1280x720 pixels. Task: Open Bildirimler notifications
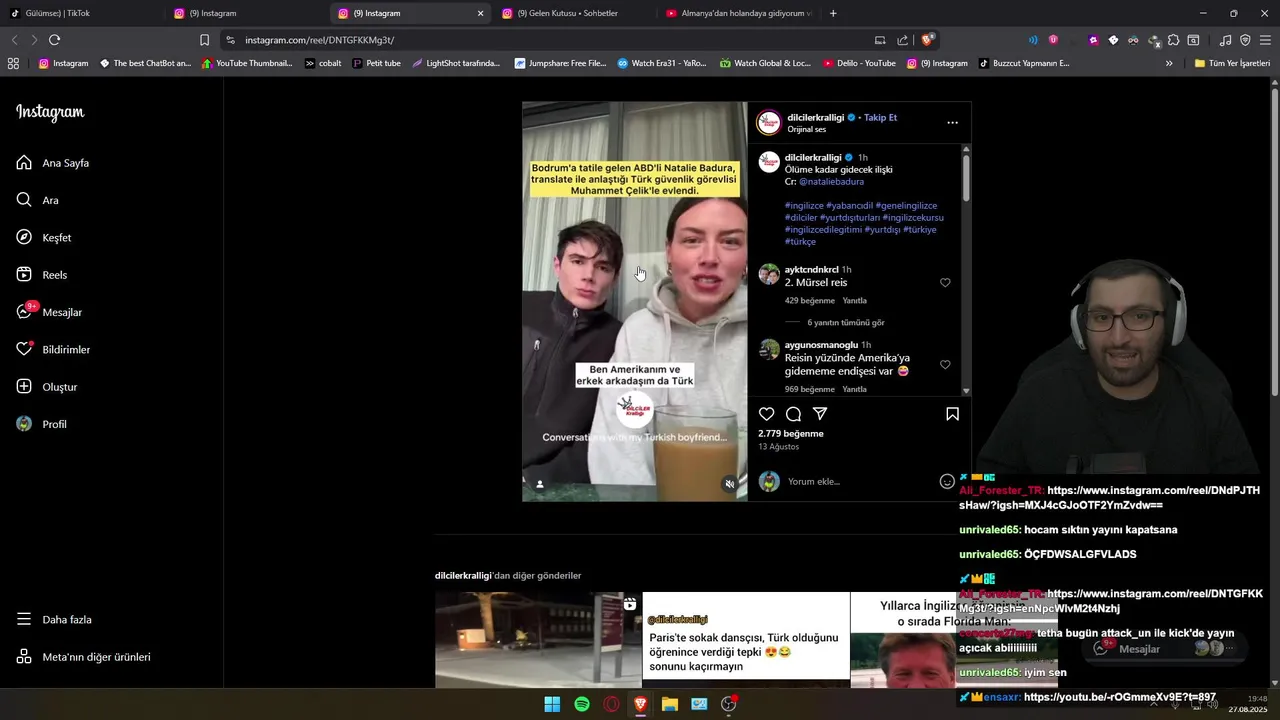[52, 349]
